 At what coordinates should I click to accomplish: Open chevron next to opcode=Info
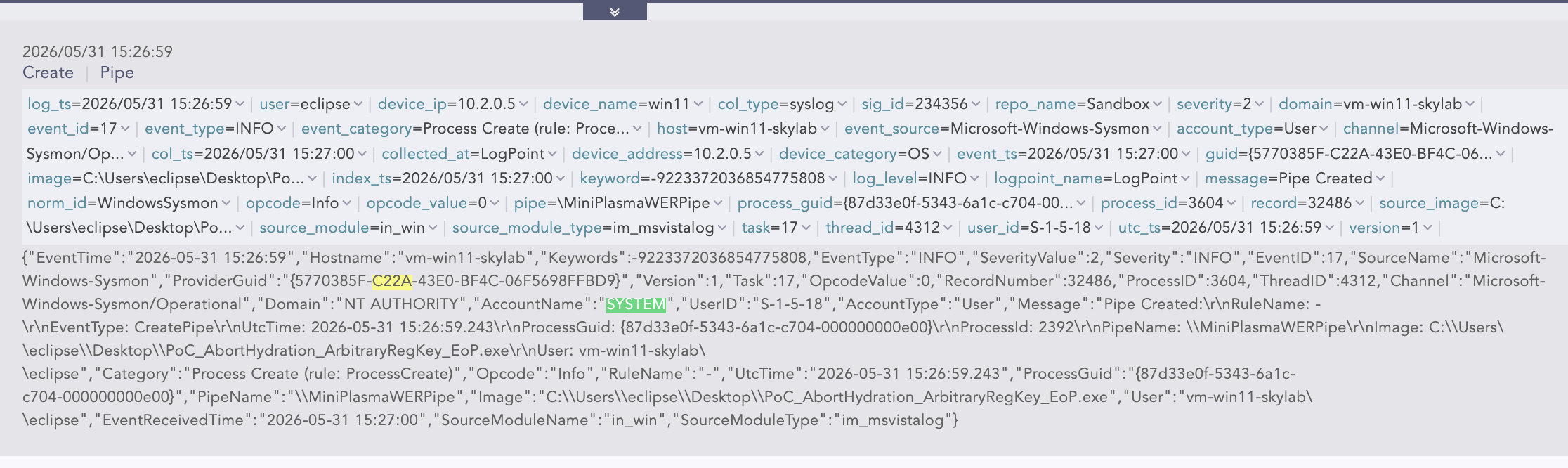346,204
